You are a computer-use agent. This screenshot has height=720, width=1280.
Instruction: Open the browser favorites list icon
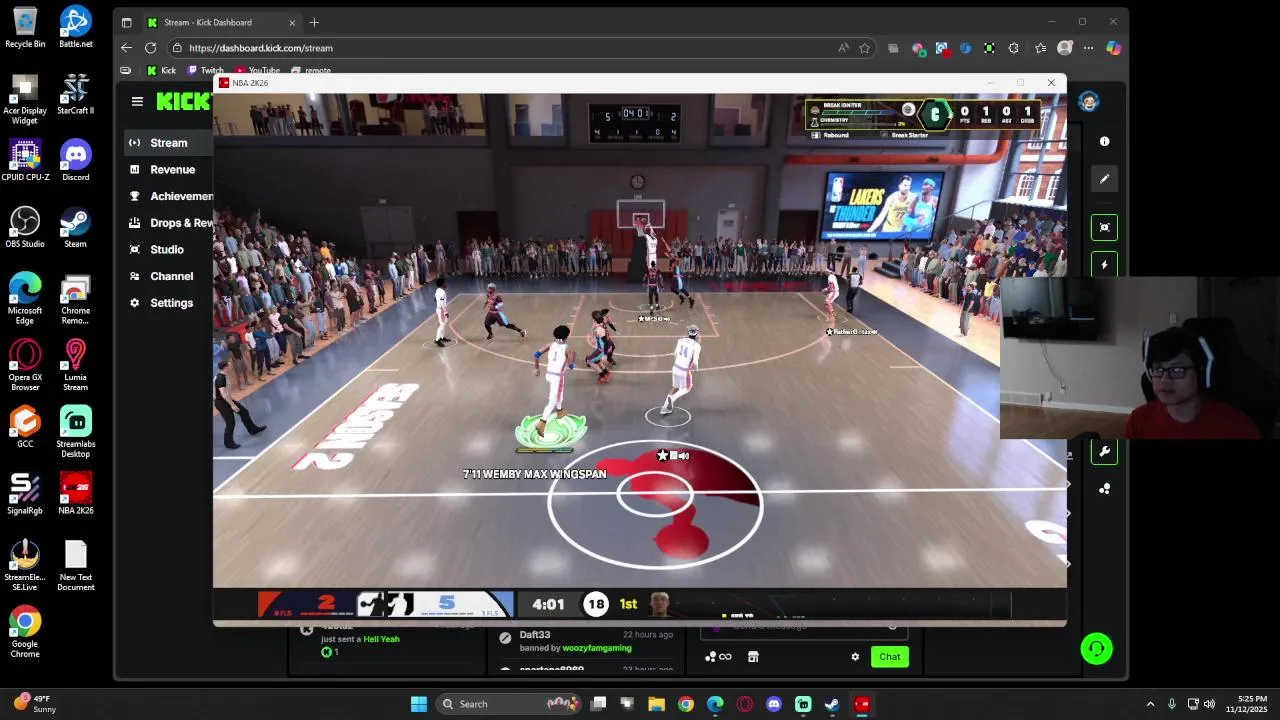[1040, 48]
